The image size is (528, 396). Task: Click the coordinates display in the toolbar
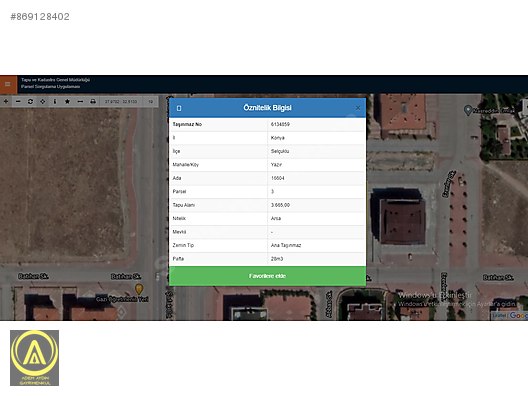click(x=121, y=101)
